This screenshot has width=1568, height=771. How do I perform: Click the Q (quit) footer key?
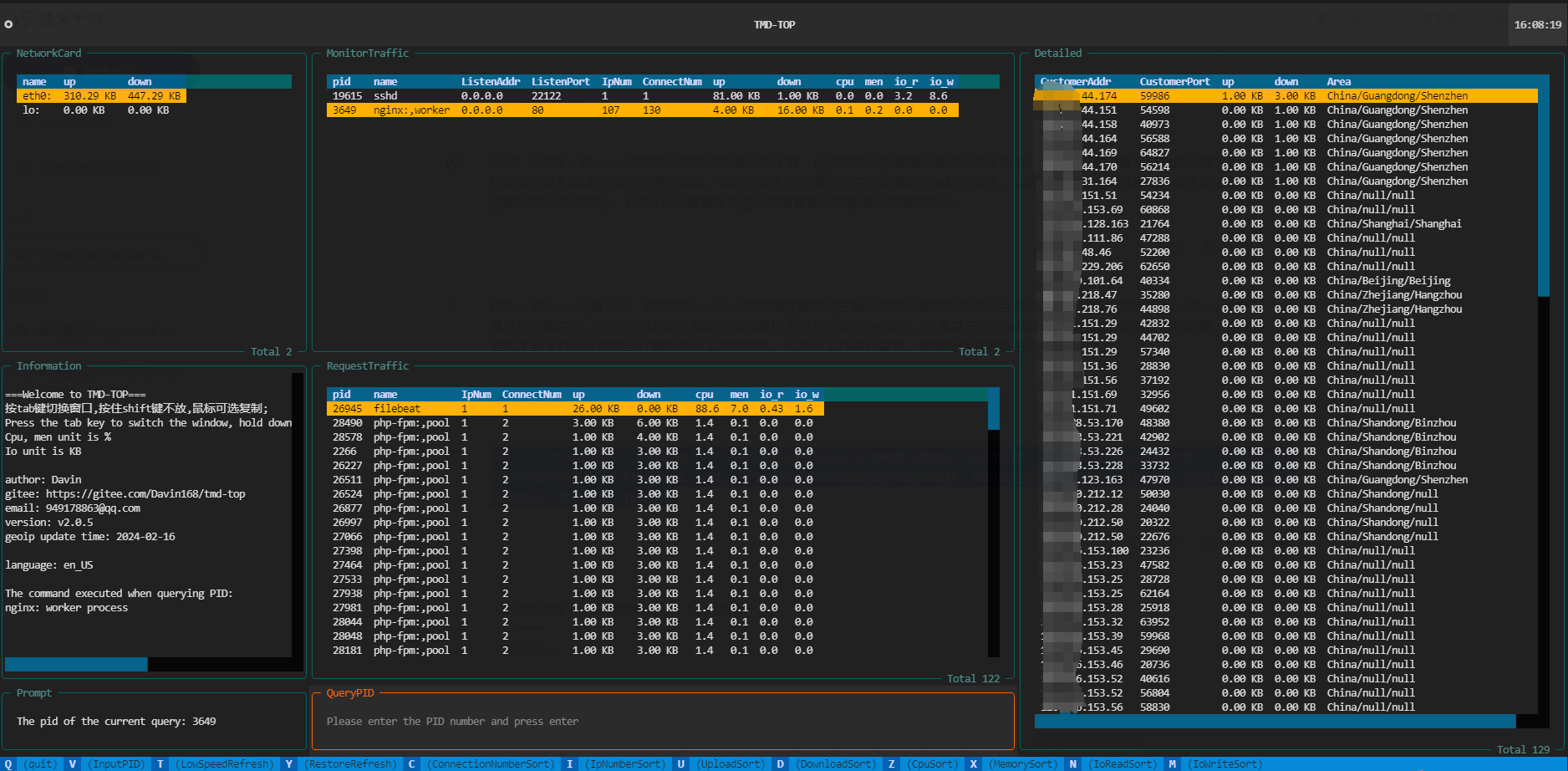coord(31,764)
